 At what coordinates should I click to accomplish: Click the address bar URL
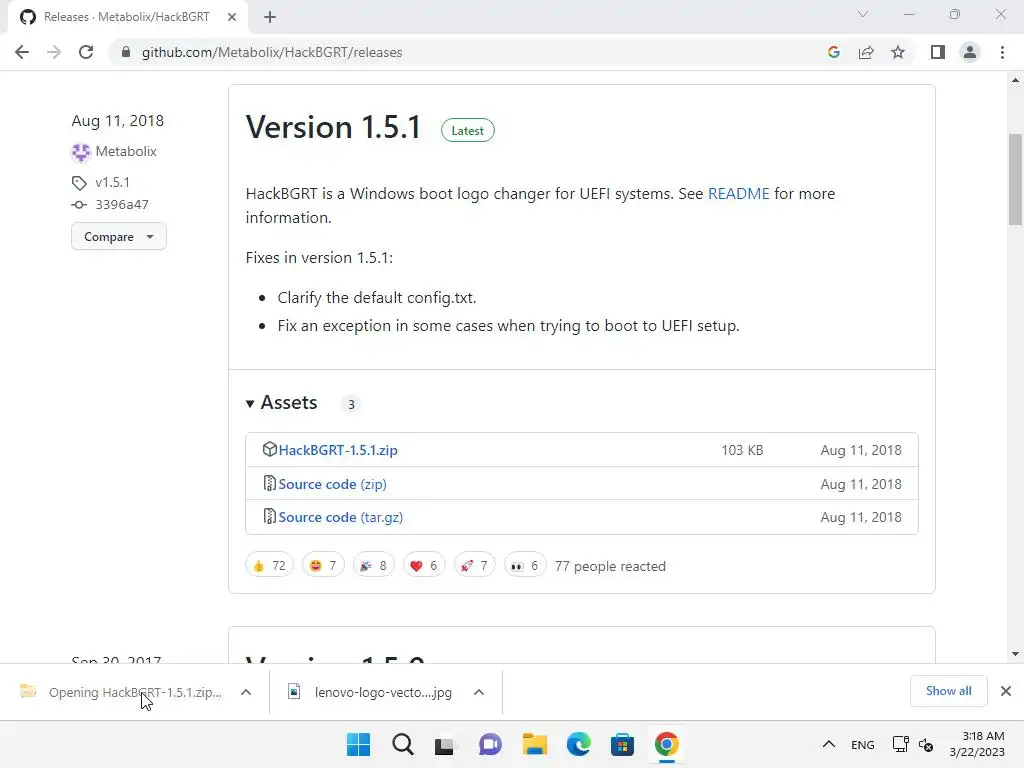[x=272, y=52]
